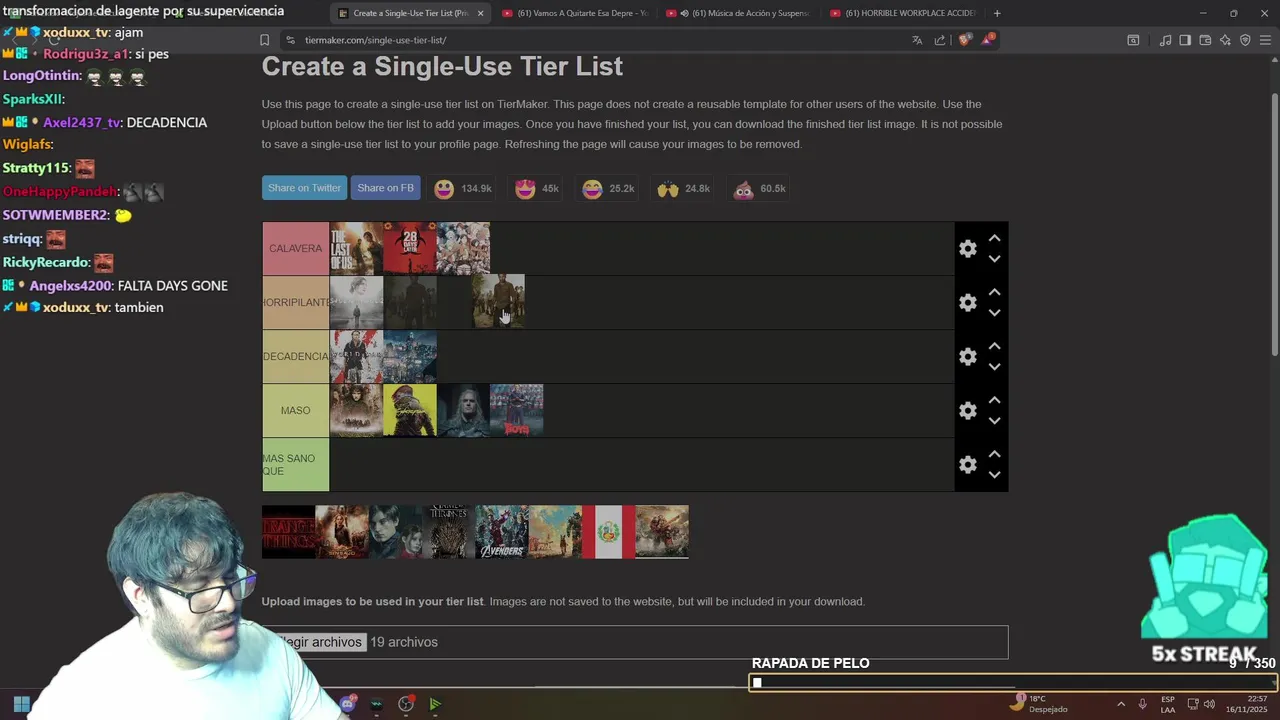Open the Windows Start menu
Viewport: 1280px width, 720px height.
22,704
